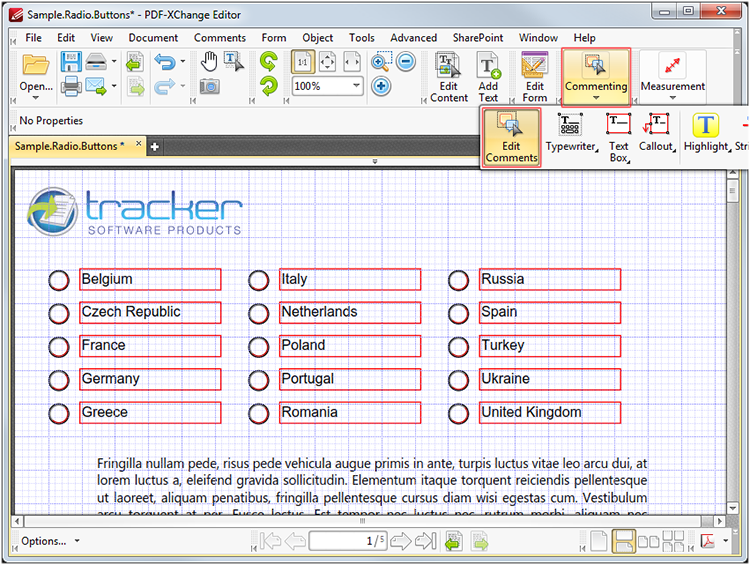Click the Zoom In plus button
Viewport: 750px width, 565px height.
381,86
